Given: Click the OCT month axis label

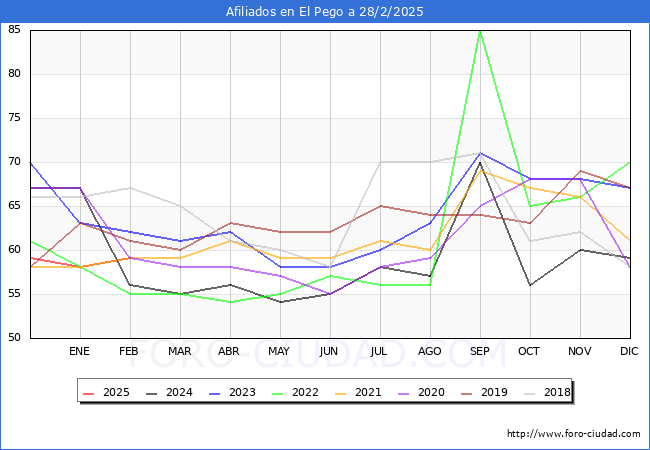Looking at the screenshot, I should [529, 351].
